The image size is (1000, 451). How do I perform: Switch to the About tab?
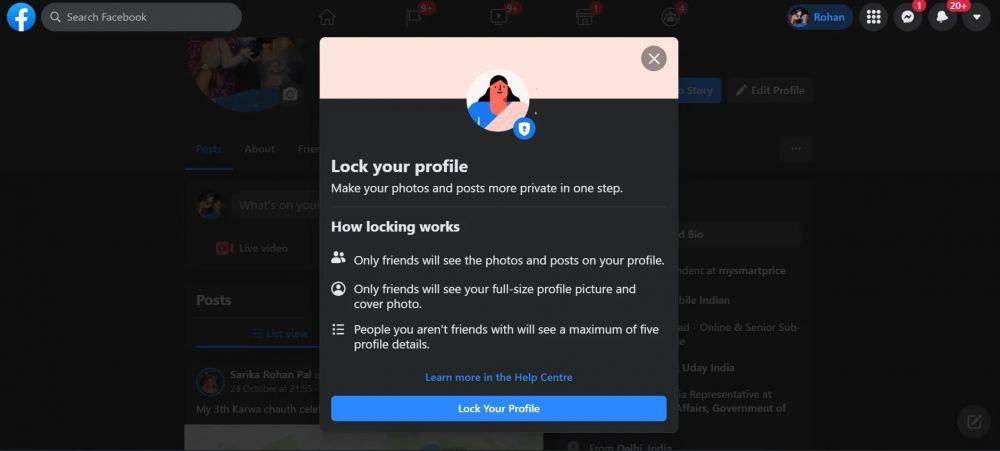260,149
